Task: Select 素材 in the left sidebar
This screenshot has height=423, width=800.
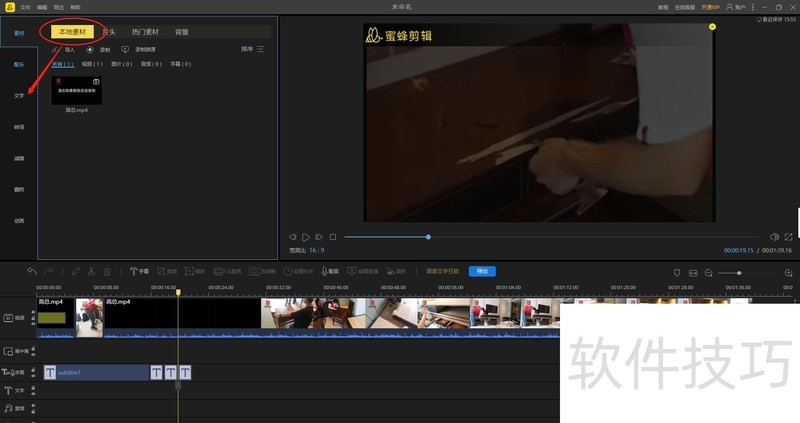Action: [19, 33]
